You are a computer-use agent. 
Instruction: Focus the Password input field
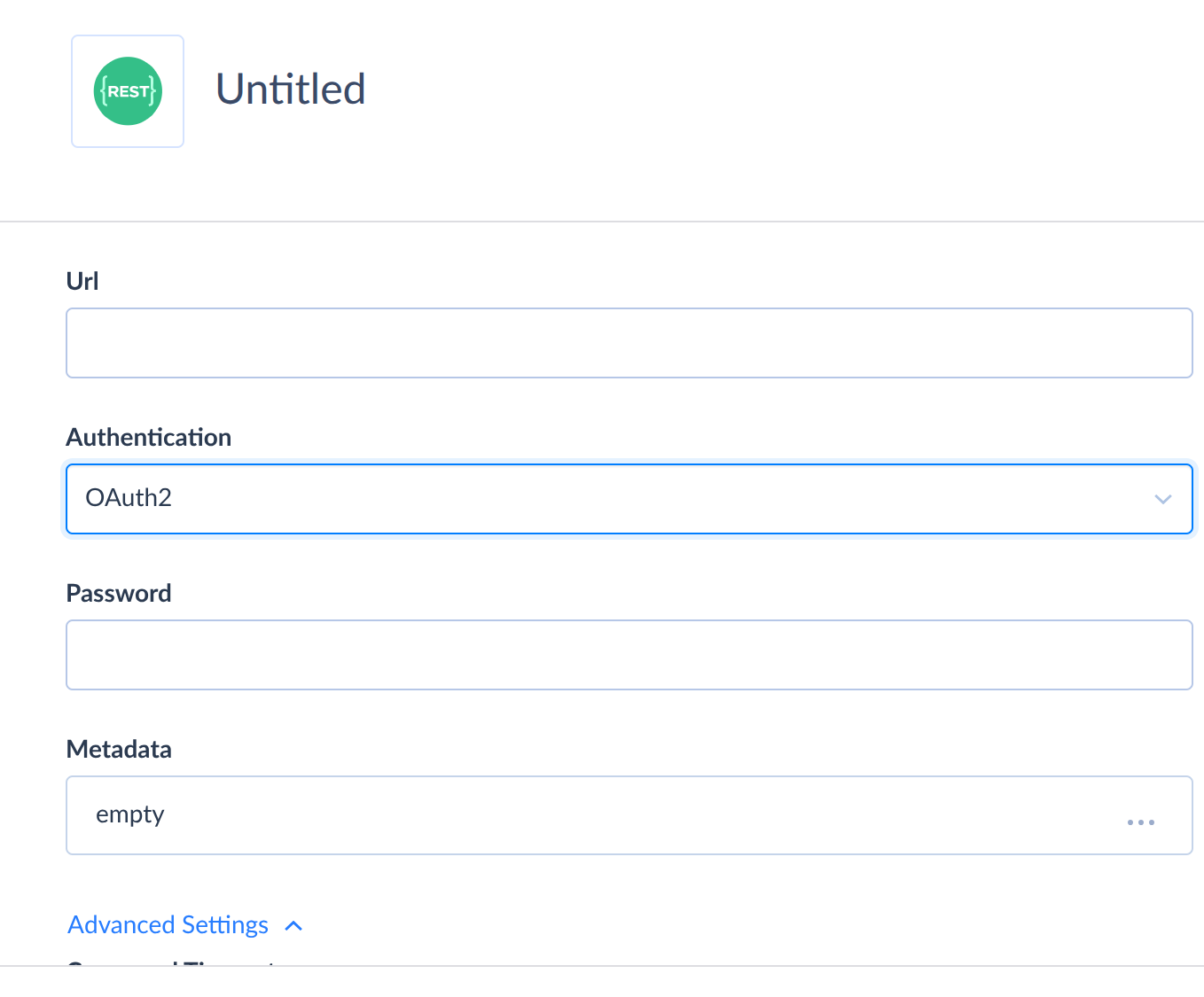(x=629, y=655)
